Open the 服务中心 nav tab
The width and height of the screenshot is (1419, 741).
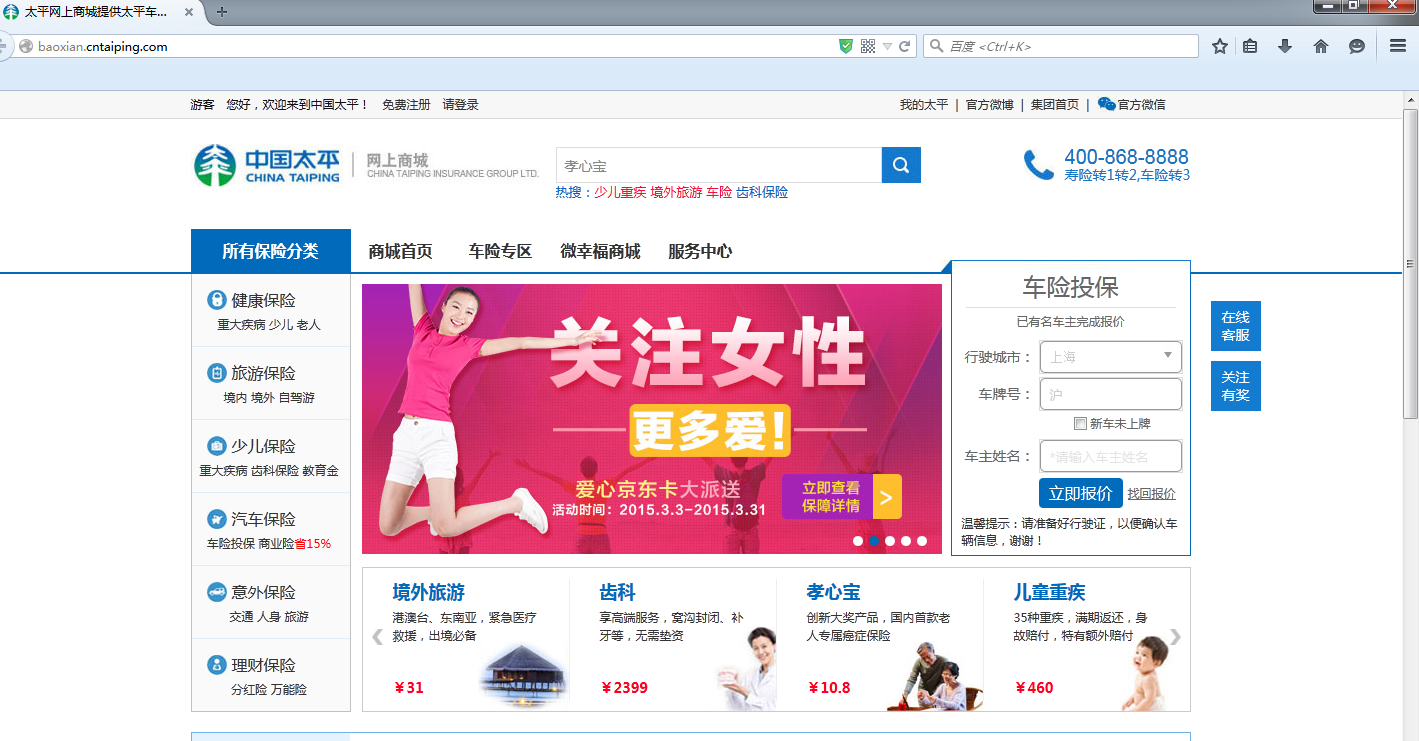pos(700,251)
